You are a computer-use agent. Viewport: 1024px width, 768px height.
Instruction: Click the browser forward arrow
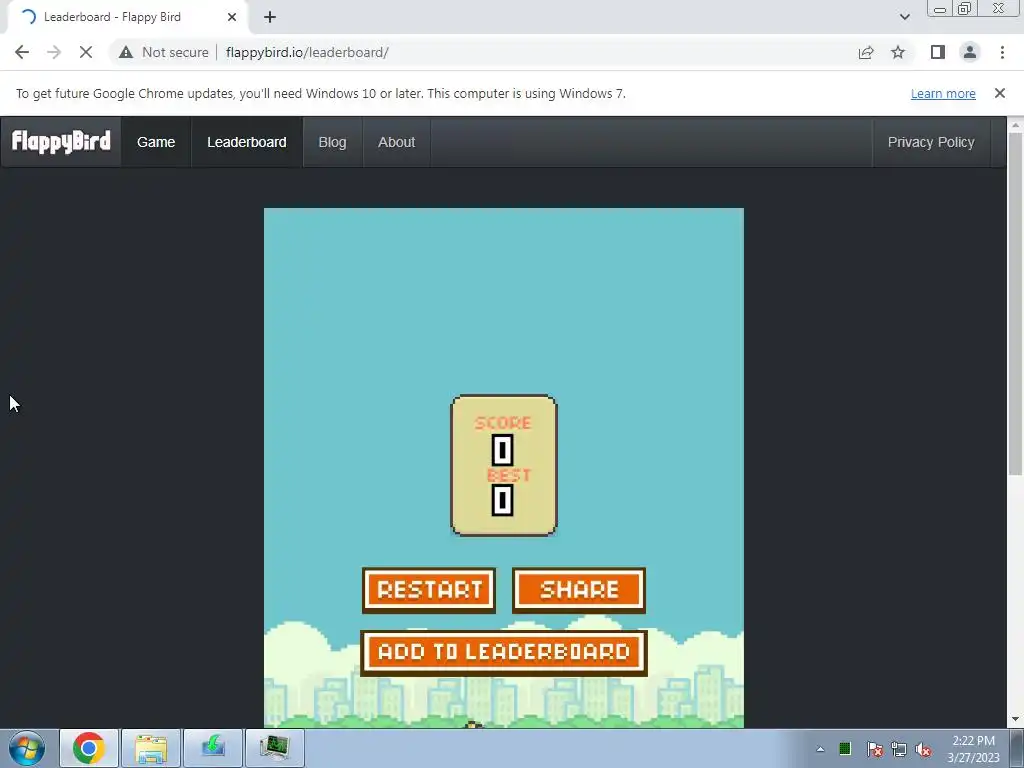click(54, 52)
